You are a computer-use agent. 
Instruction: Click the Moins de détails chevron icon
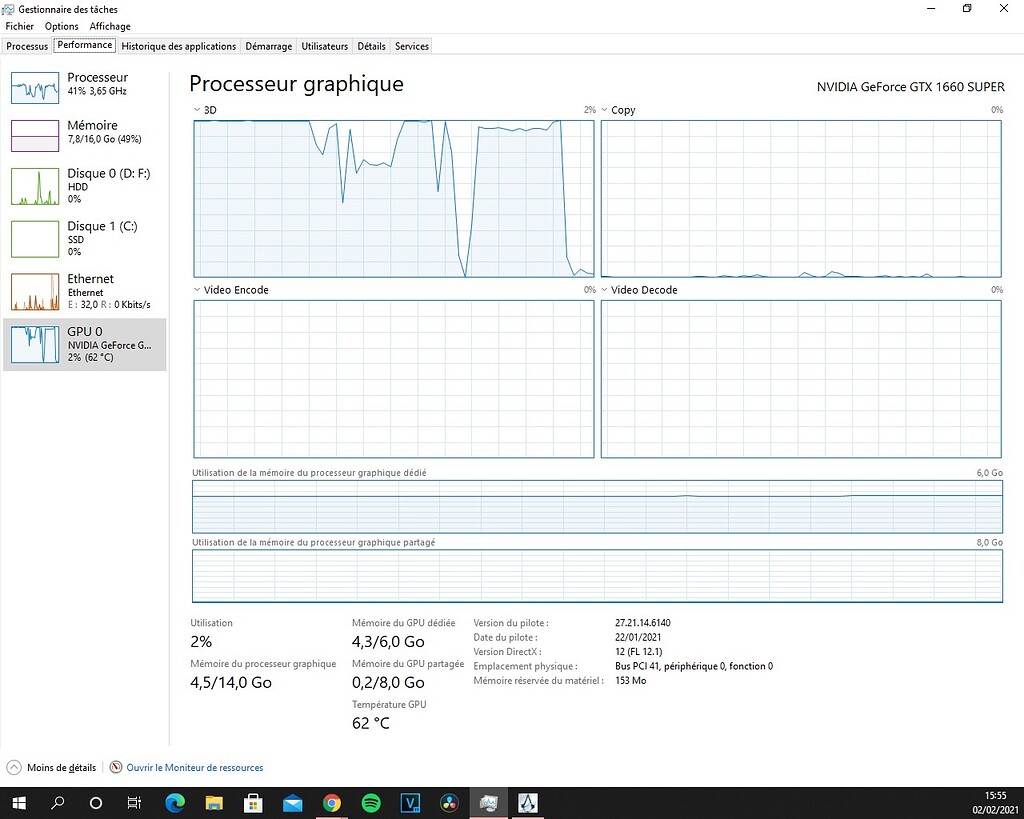[x=14, y=768]
